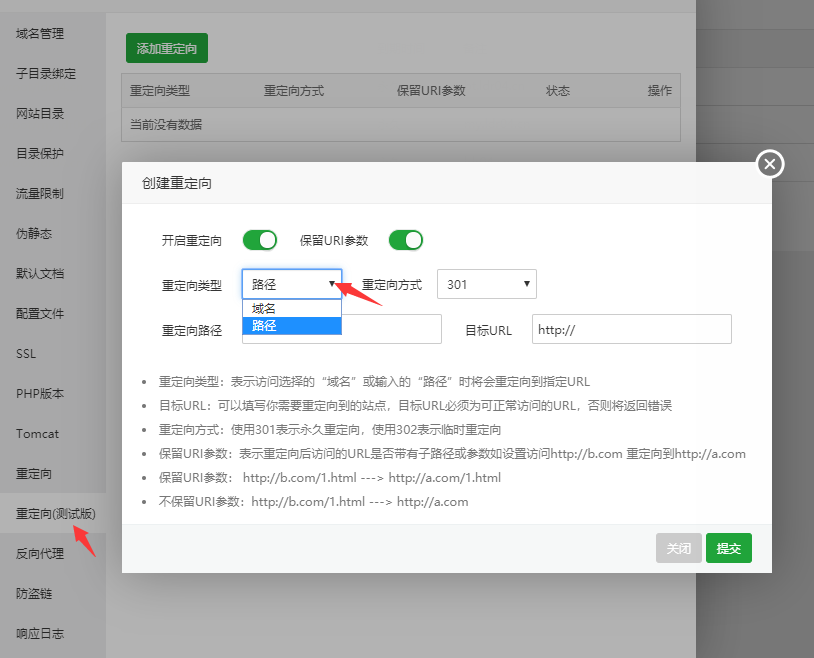The height and width of the screenshot is (658, 814).
Task: Open the 重定向方式 301 dropdown
Action: pyautogui.click(x=486, y=284)
